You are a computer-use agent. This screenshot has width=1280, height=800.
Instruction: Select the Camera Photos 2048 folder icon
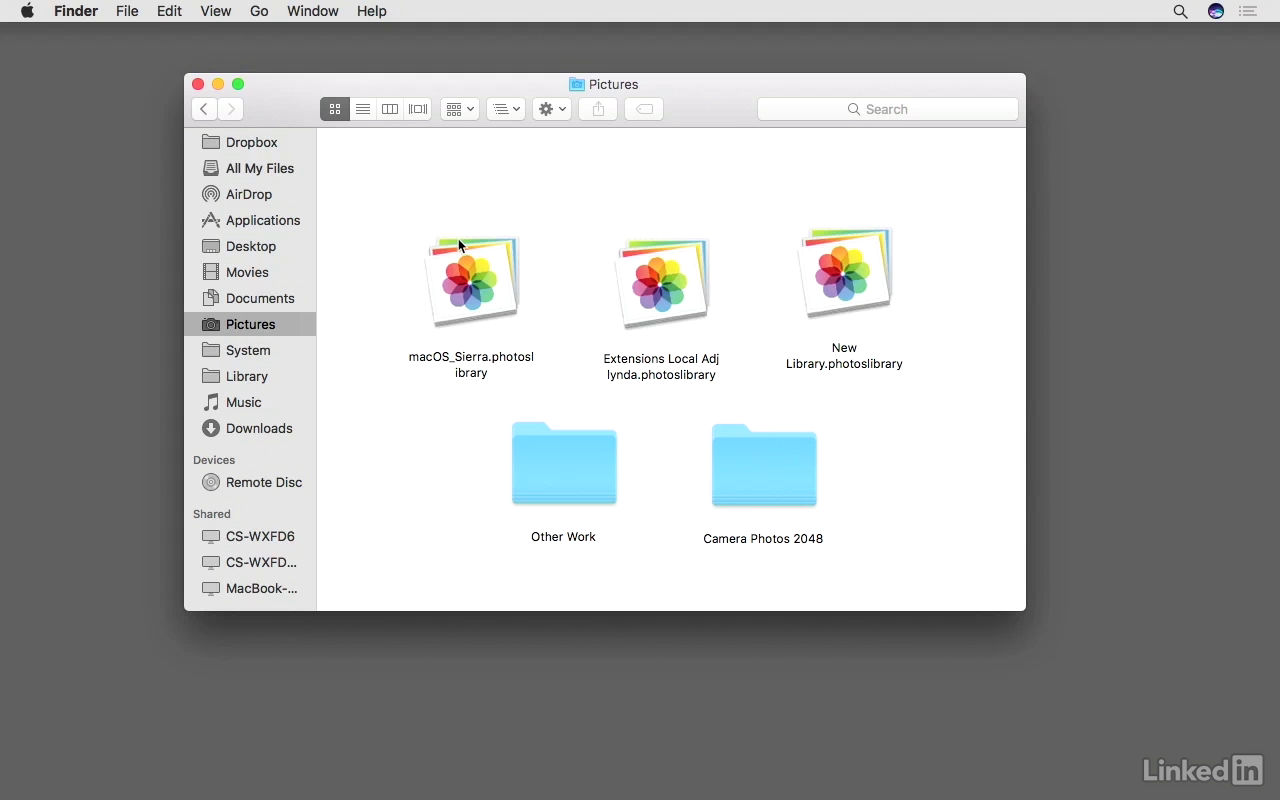pyautogui.click(x=764, y=466)
